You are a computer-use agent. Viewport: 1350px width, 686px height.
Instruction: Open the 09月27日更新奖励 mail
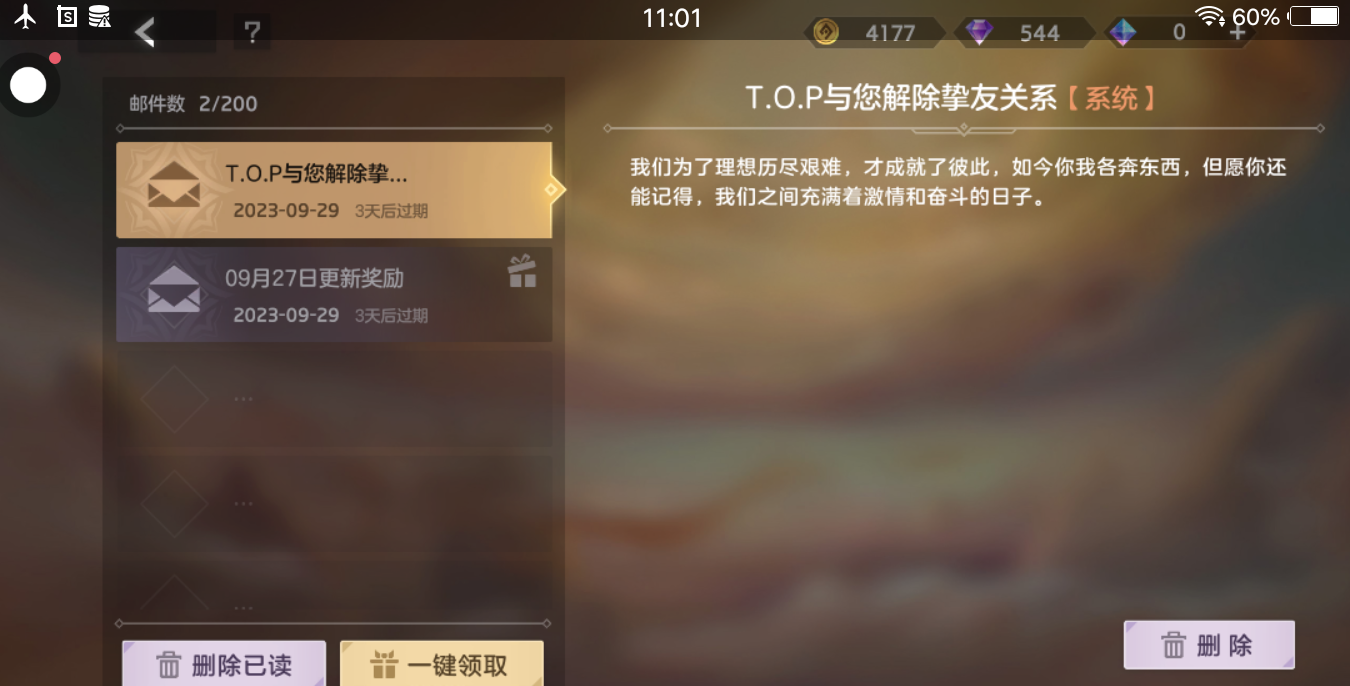[x=334, y=295]
